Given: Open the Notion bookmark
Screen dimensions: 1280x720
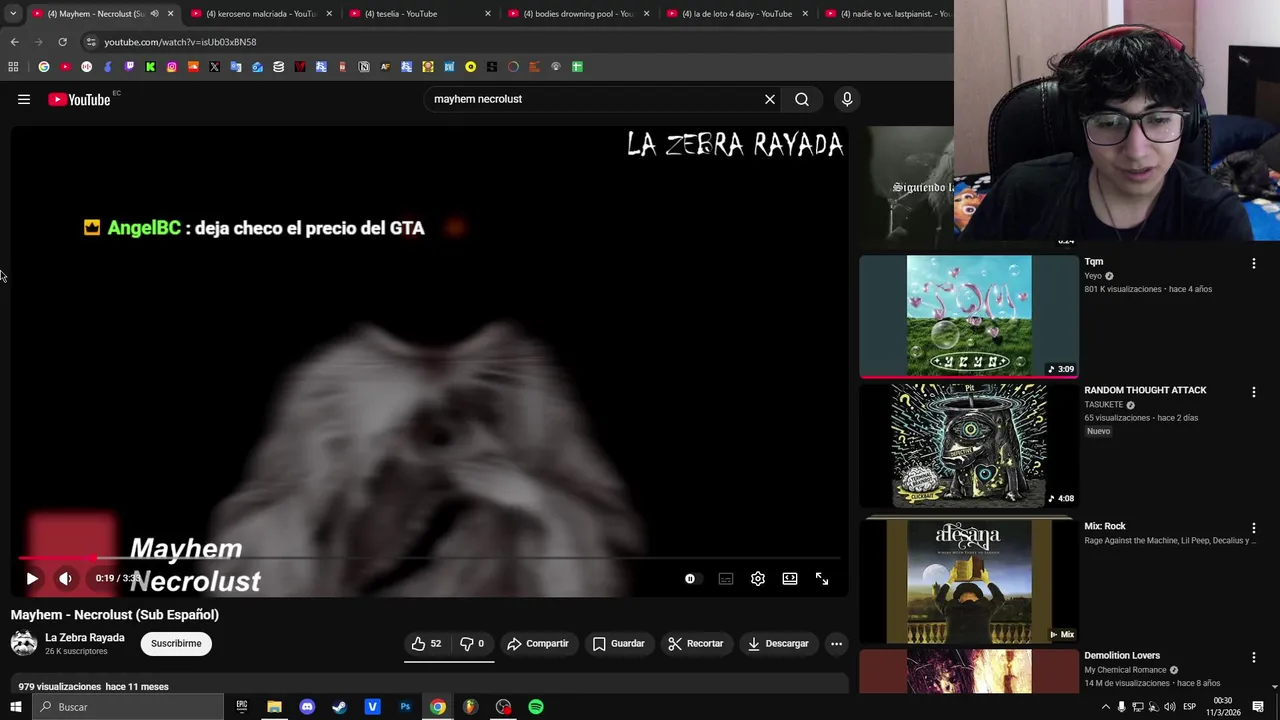Looking at the screenshot, I should [x=364, y=67].
